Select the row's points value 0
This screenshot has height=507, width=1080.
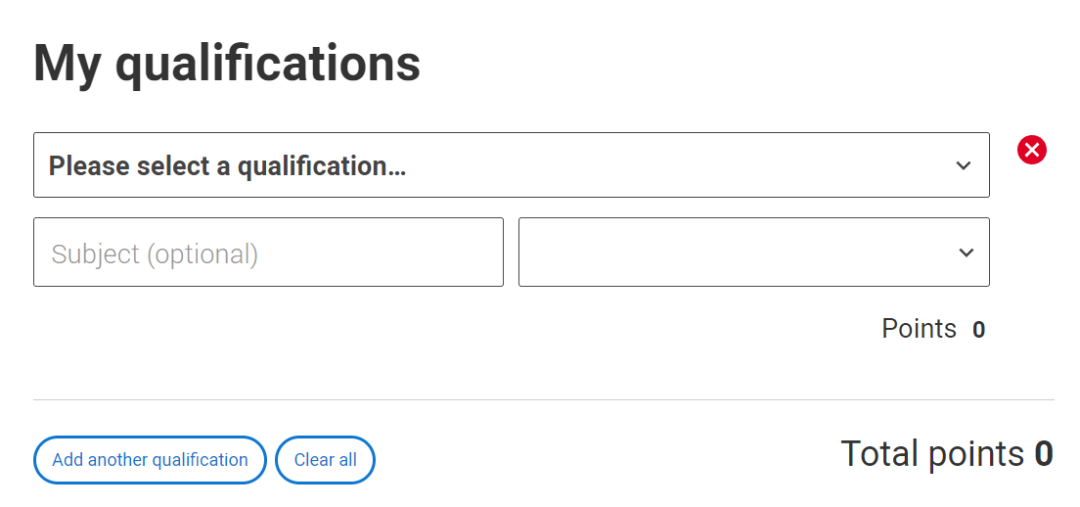[979, 330]
